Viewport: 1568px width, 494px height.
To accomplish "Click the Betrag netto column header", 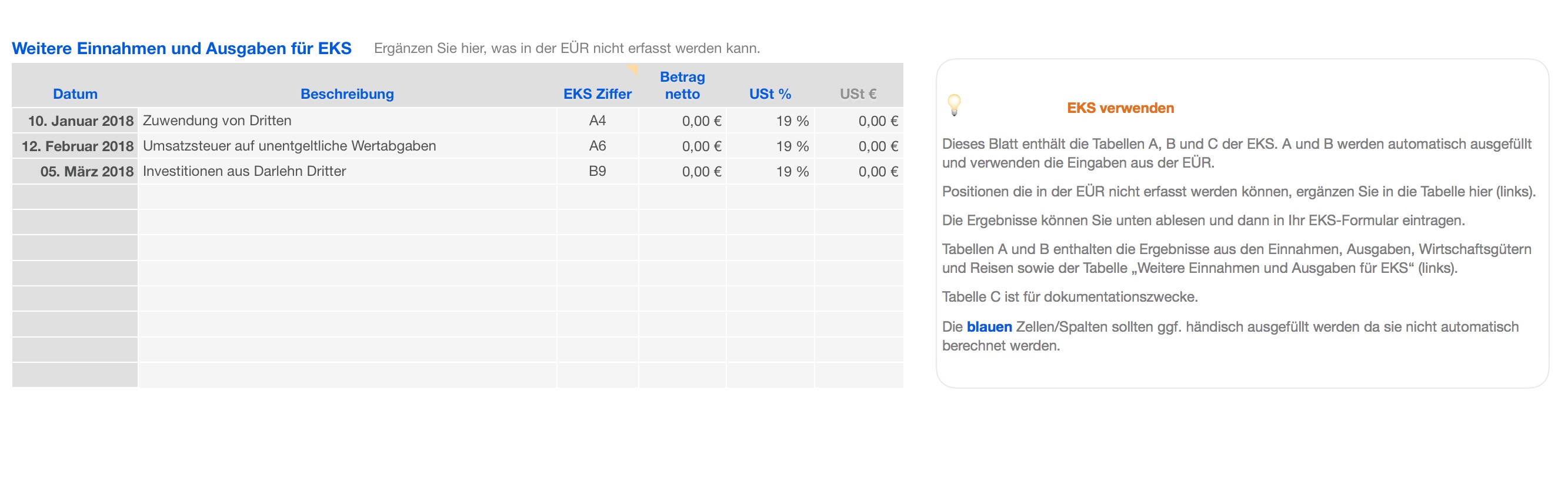I will point(682,86).
